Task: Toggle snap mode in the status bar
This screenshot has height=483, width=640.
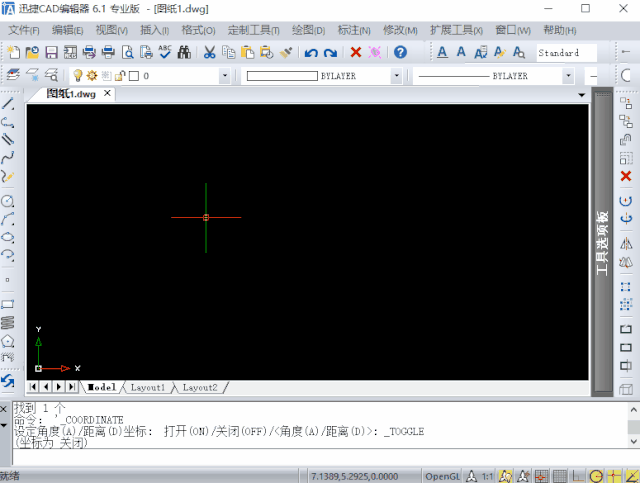Action: [x=542, y=476]
